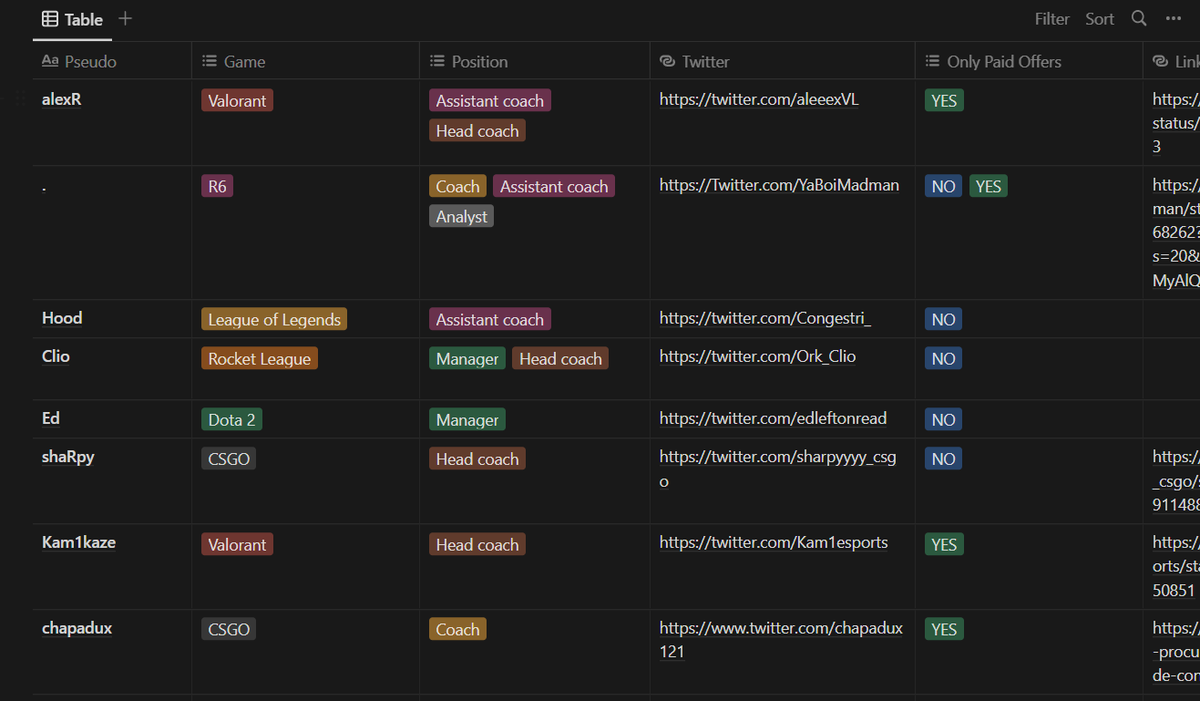Click the Valorant tag in Kam1kaze row
Screen dimensions: 1200x701
tap(237, 544)
